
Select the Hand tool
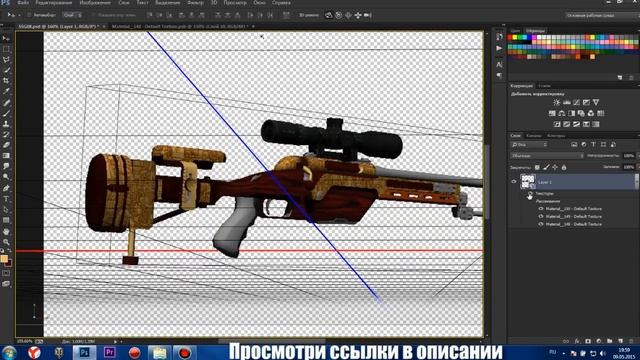pyautogui.click(x=6, y=231)
